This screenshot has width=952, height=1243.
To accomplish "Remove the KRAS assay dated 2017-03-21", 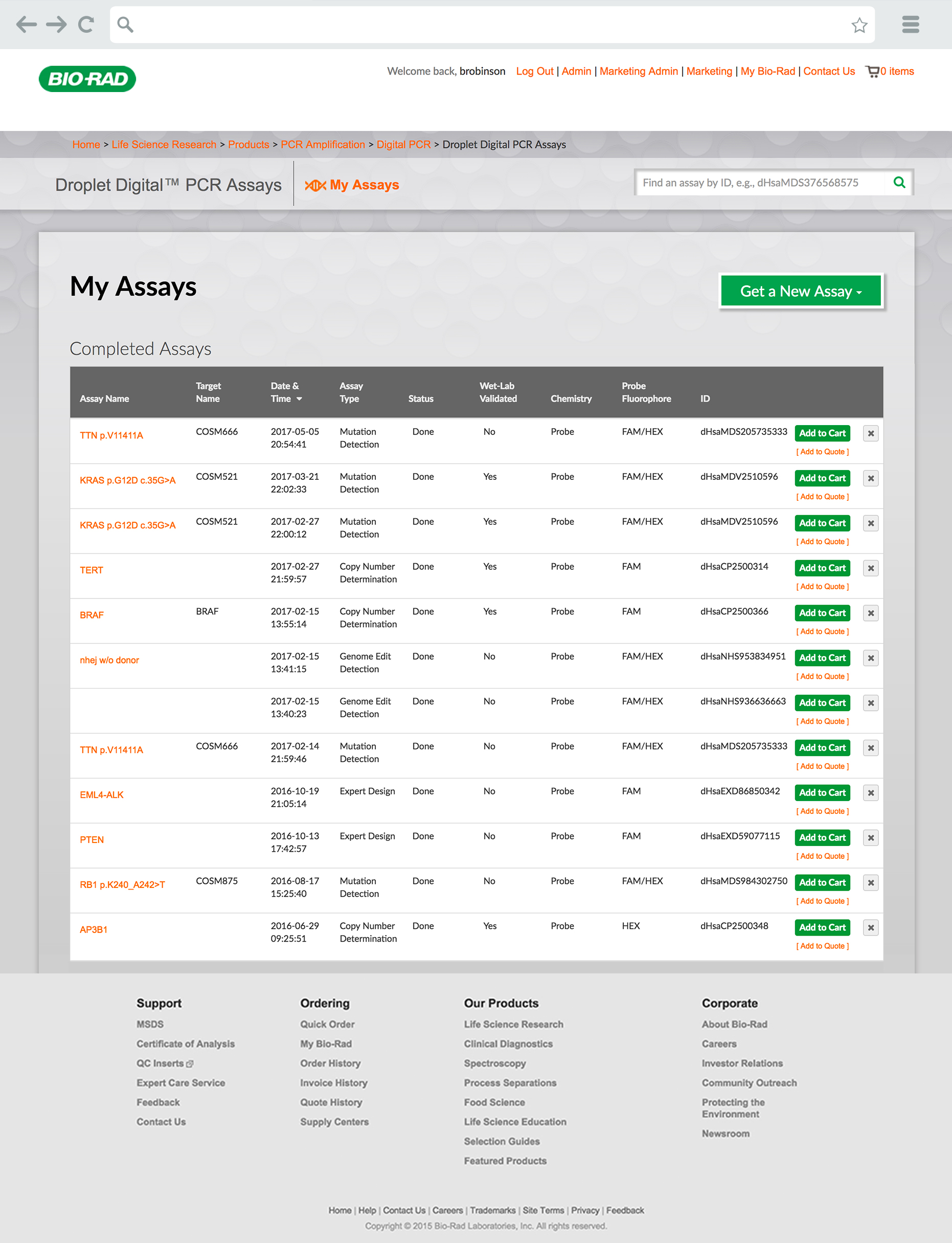I will [870, 478].
